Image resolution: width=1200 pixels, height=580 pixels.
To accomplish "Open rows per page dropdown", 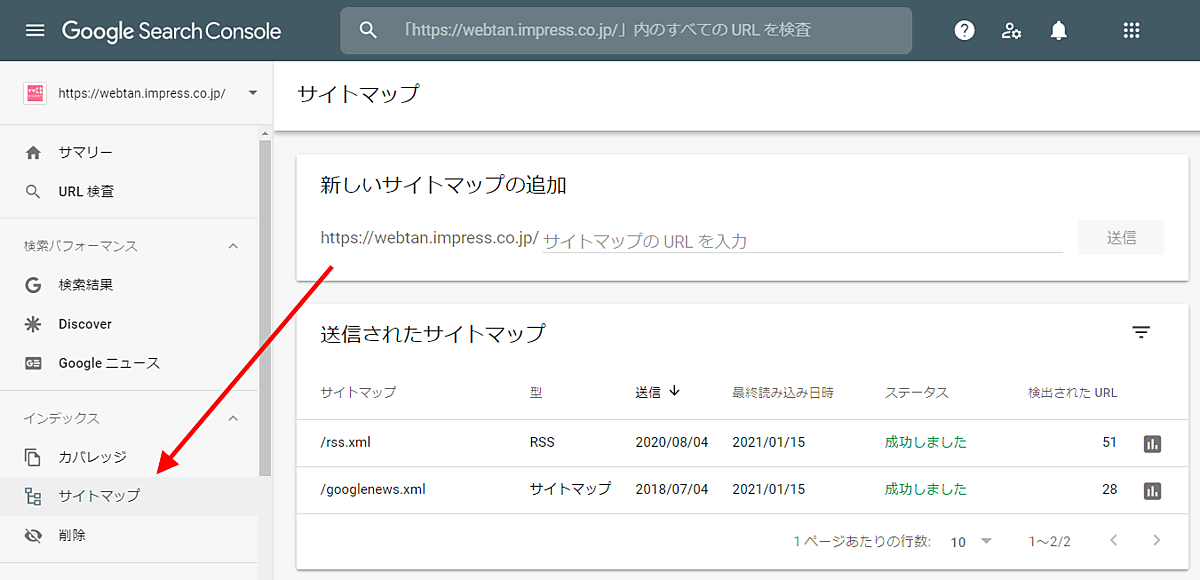I will pyautogui.click(x=970, y=541).
